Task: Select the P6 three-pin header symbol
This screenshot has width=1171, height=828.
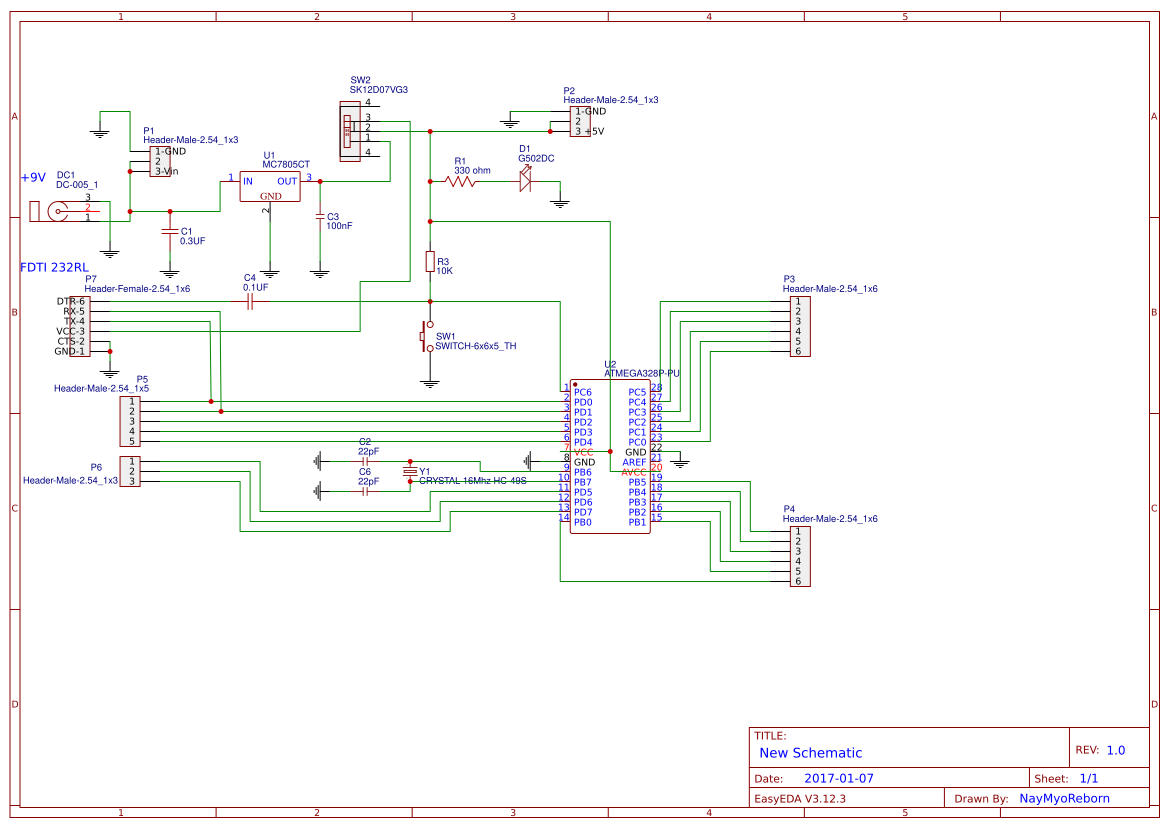Action: click(130, 471)
